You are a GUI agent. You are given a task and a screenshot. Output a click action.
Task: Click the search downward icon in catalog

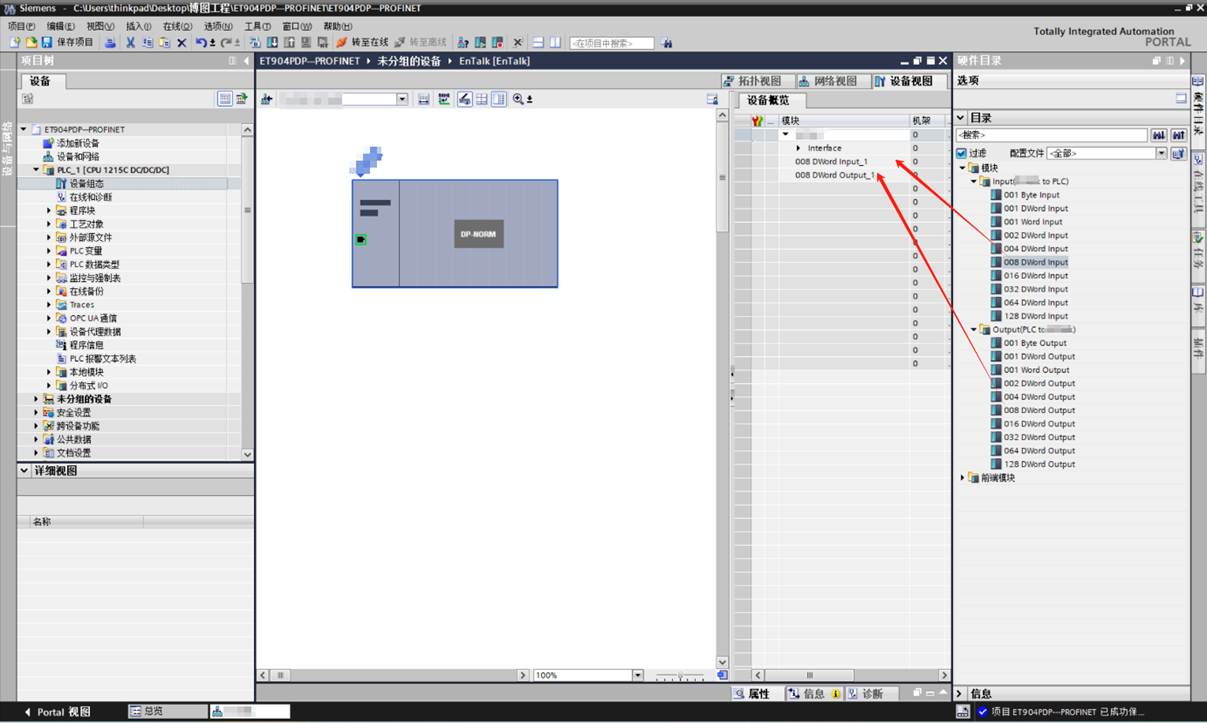pos(1159,135)
